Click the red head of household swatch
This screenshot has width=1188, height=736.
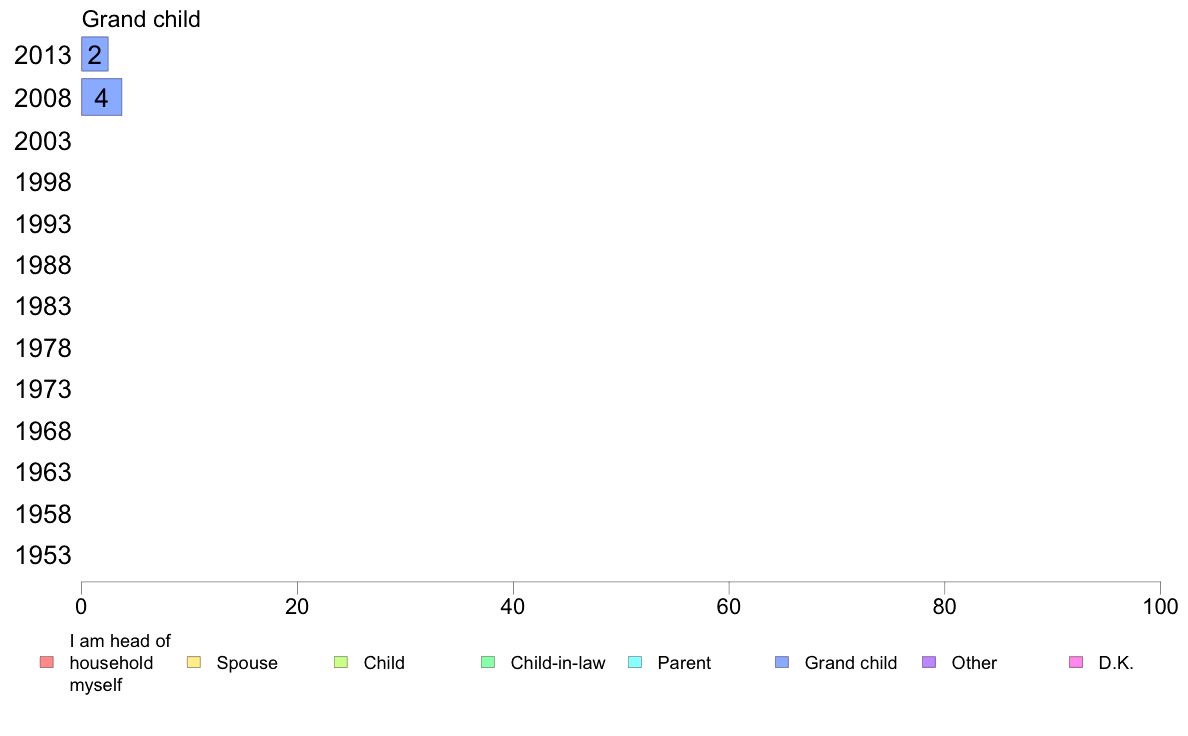click(47, 662)
